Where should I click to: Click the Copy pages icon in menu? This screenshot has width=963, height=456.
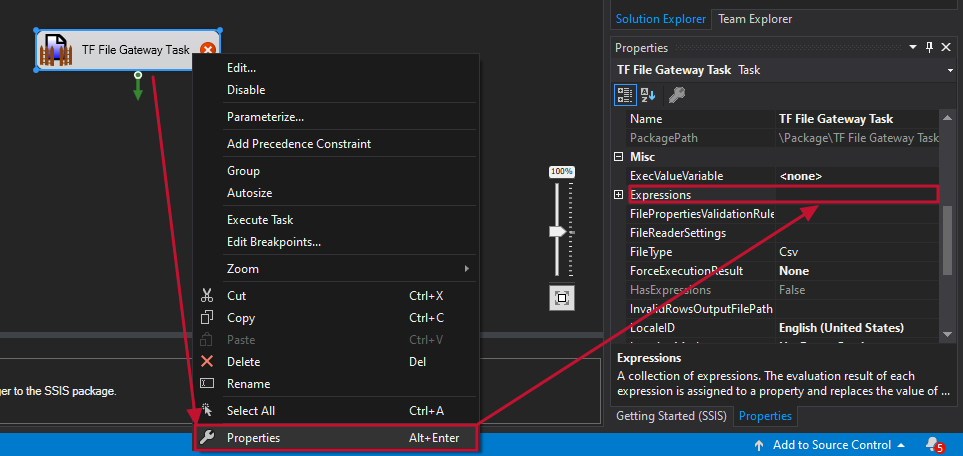pyautogui.click(x=207, y=318)
